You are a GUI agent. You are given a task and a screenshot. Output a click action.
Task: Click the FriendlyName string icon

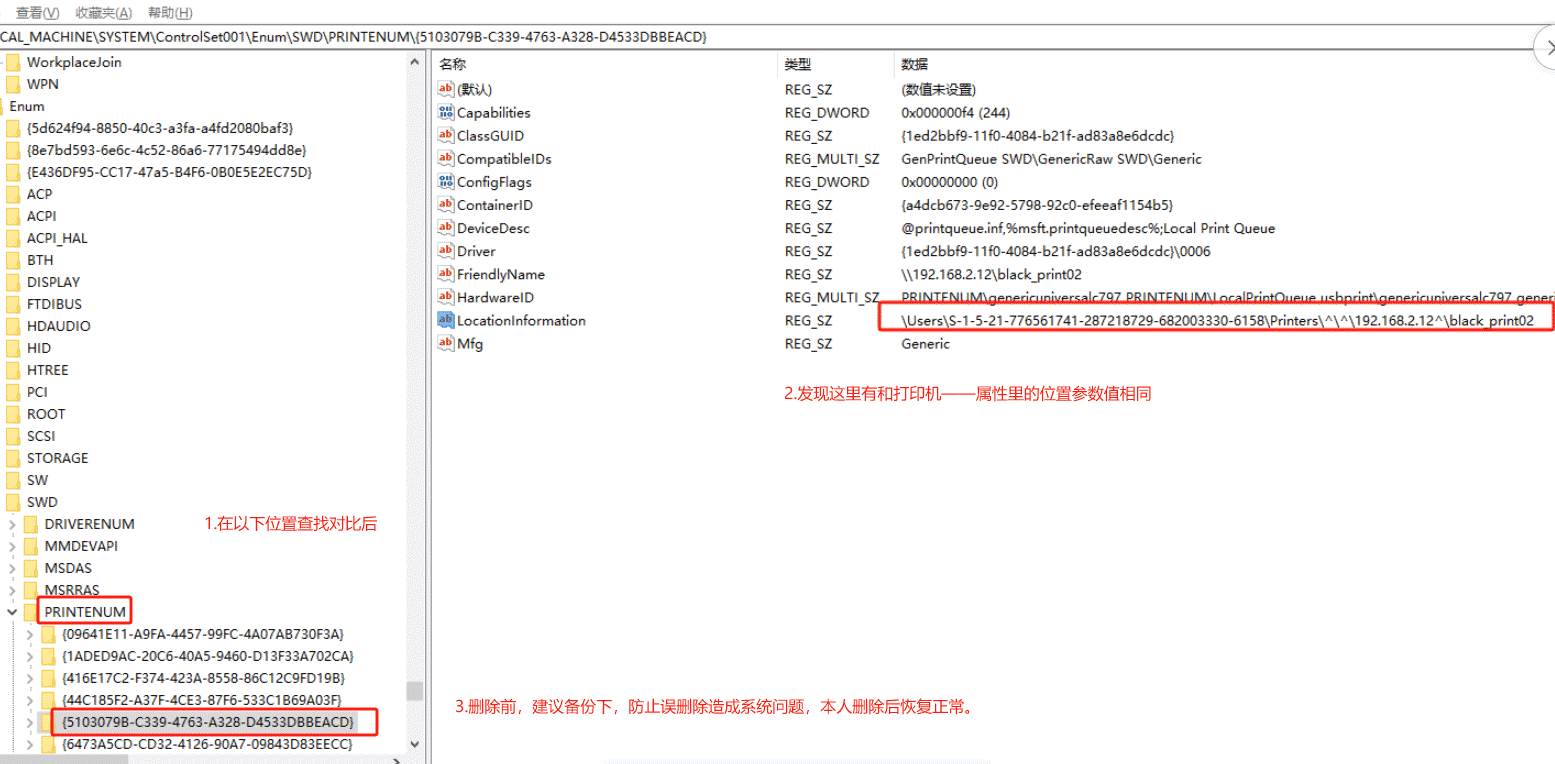pos(446,274)
